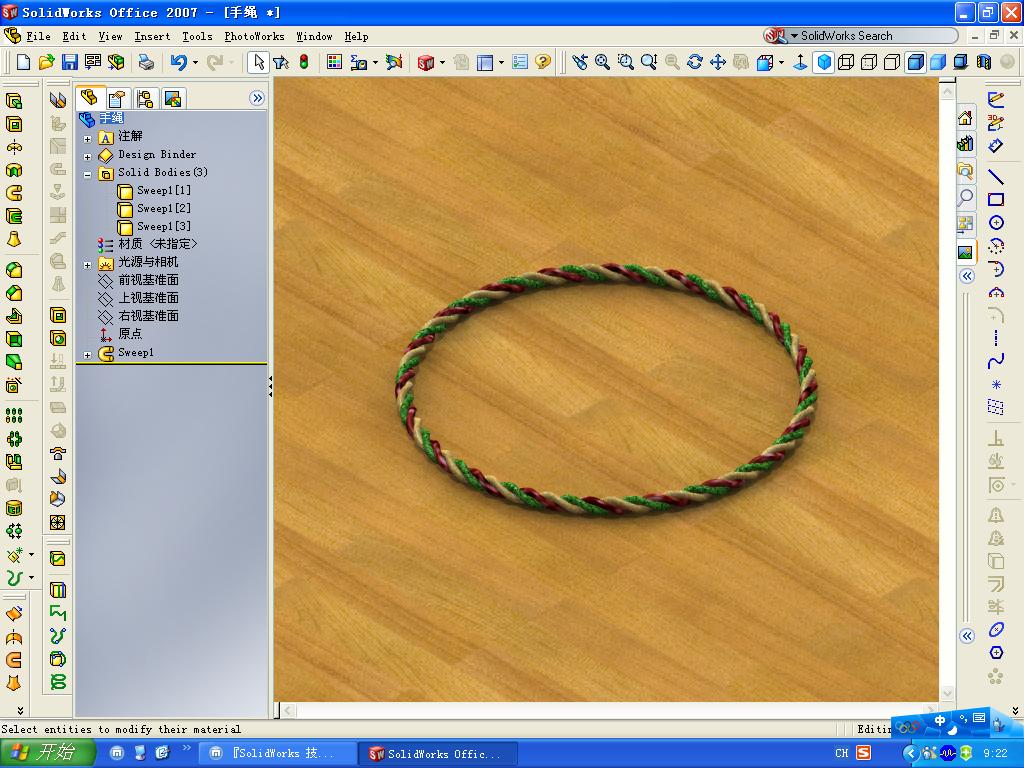Open the File Explorer task pane icon
Screen dimensions: 1024x768
[965, 171]
